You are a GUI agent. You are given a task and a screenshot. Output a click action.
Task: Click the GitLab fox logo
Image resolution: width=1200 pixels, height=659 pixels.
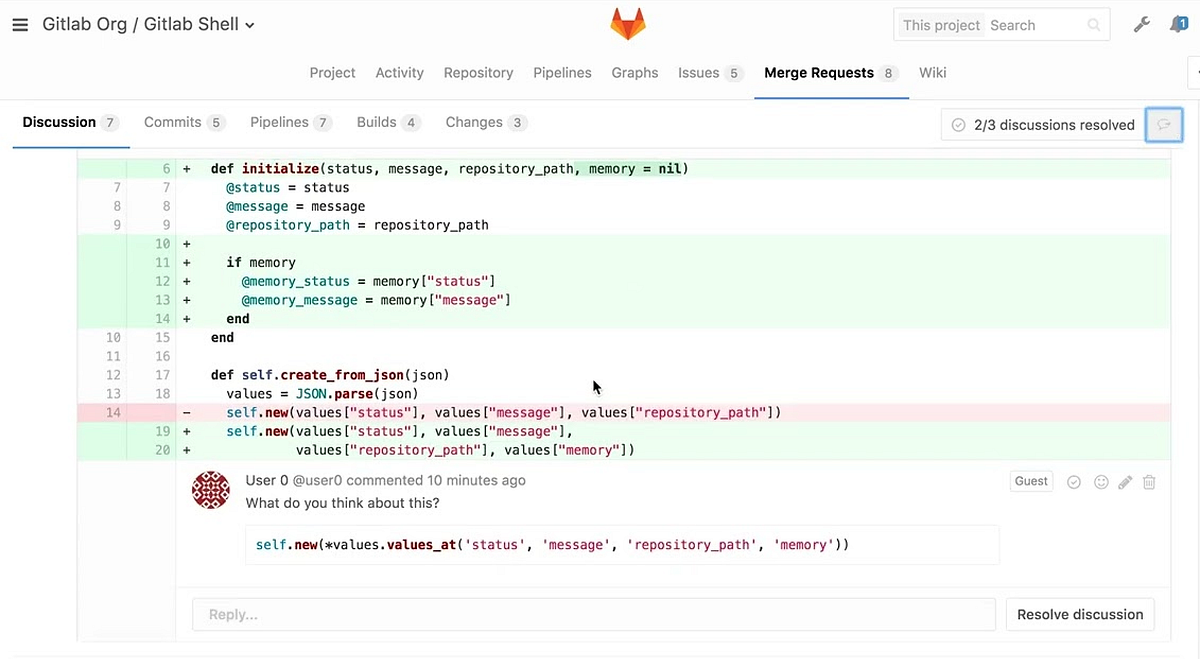pos(627,22)
